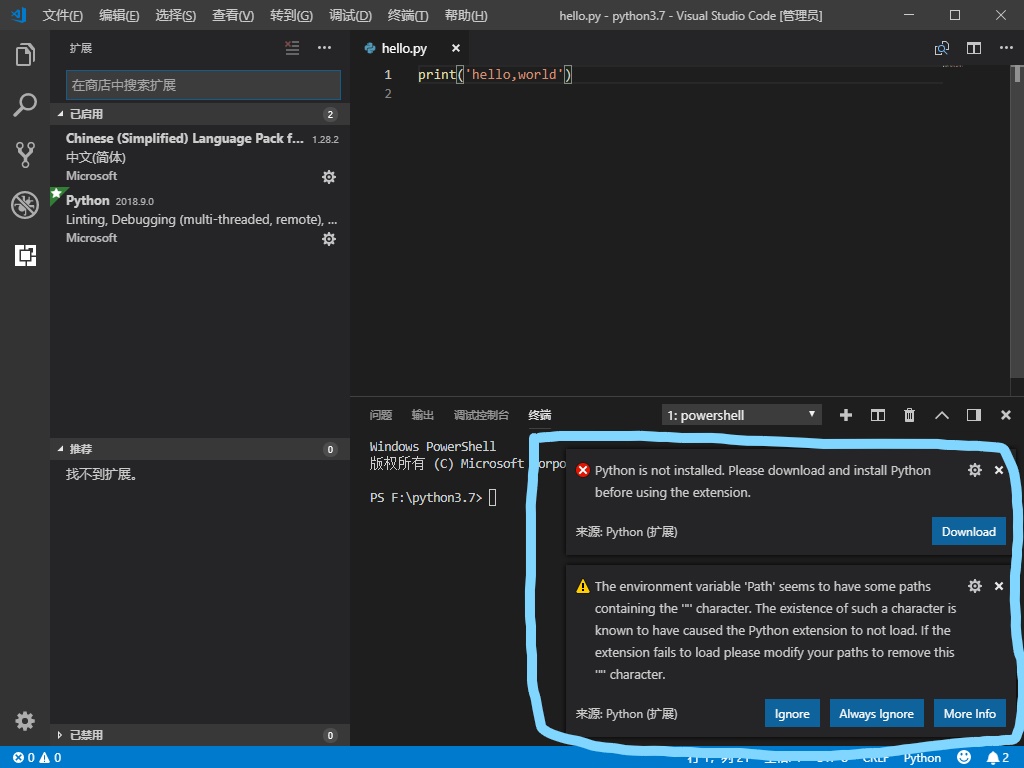Select the 终端 panel tab
The width and height of the screenshot is (1024, 768).
point(539,415)
